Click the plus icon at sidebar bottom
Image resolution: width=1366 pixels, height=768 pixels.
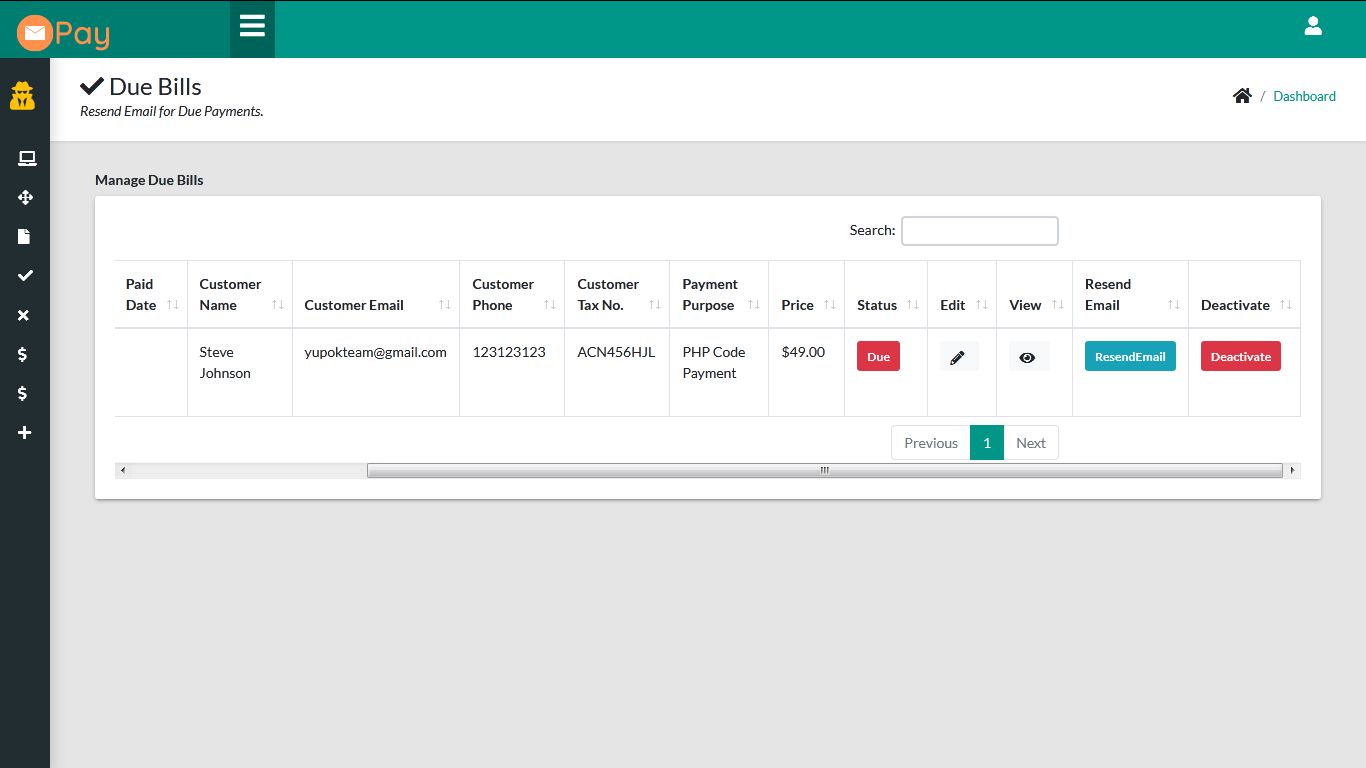pyautogui.click(x=26, y=432)
